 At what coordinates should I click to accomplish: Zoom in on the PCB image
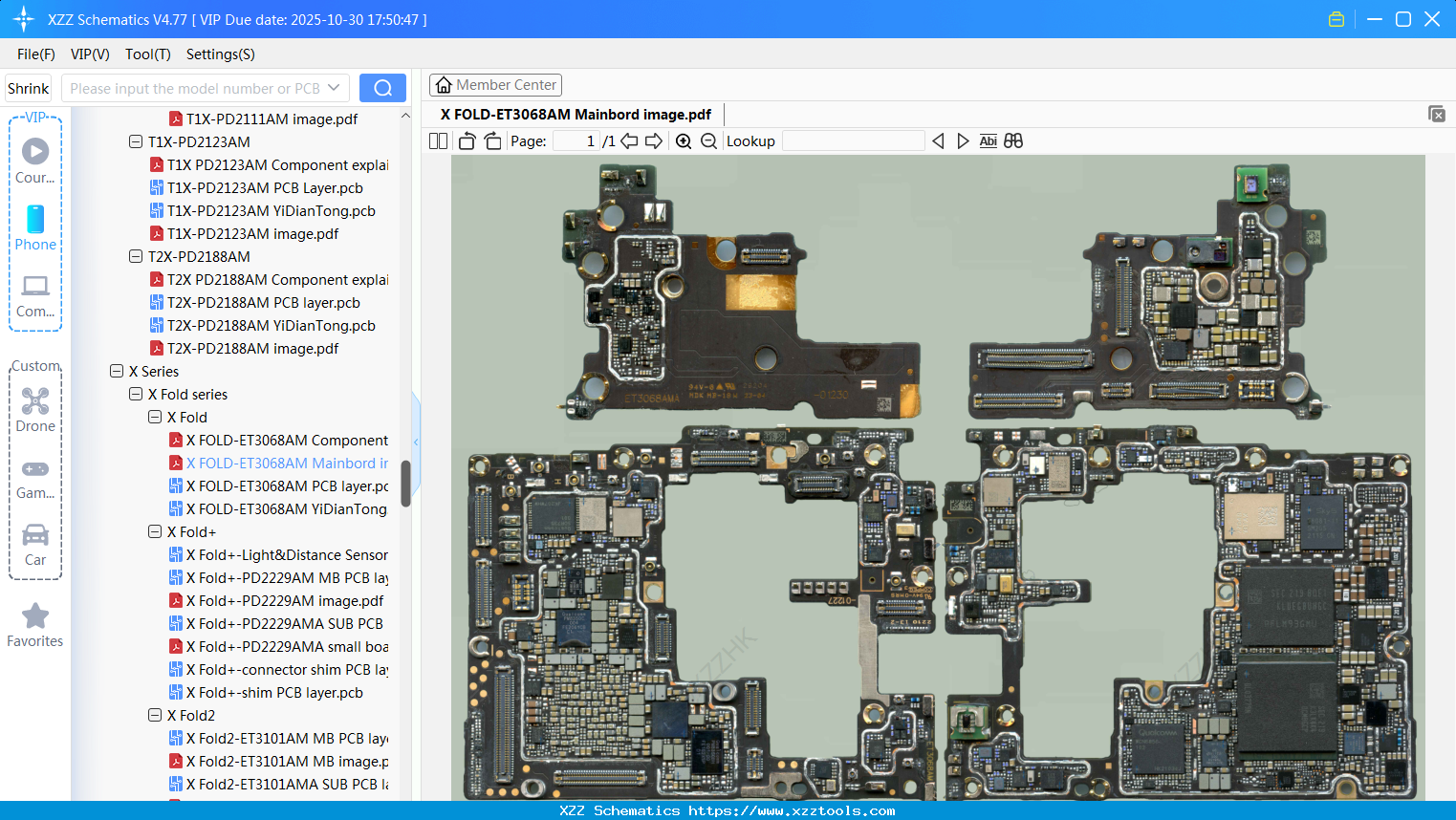click(684, 140)
